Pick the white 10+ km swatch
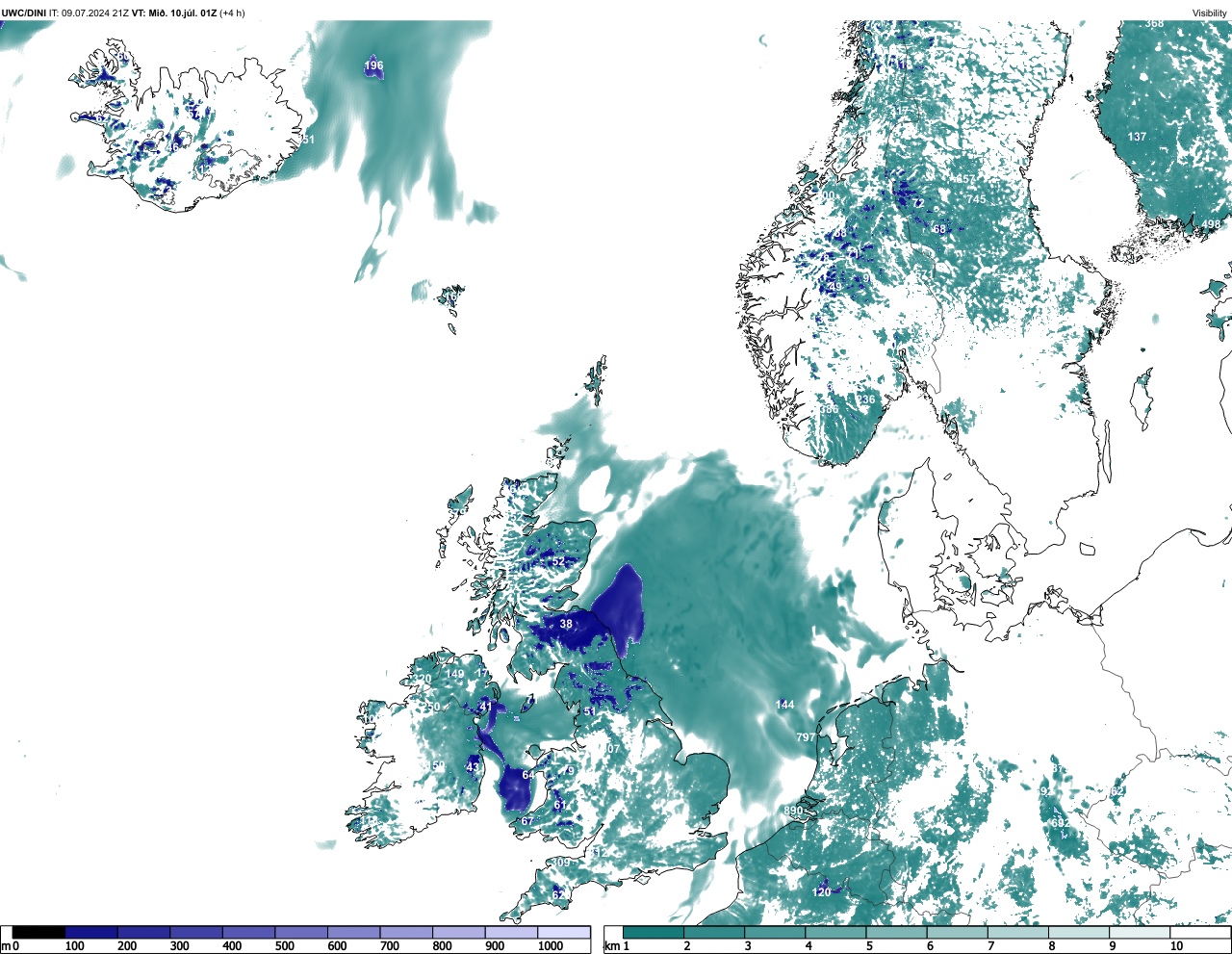Screen dimensions: 1232x954 [x=1201, y=932]
